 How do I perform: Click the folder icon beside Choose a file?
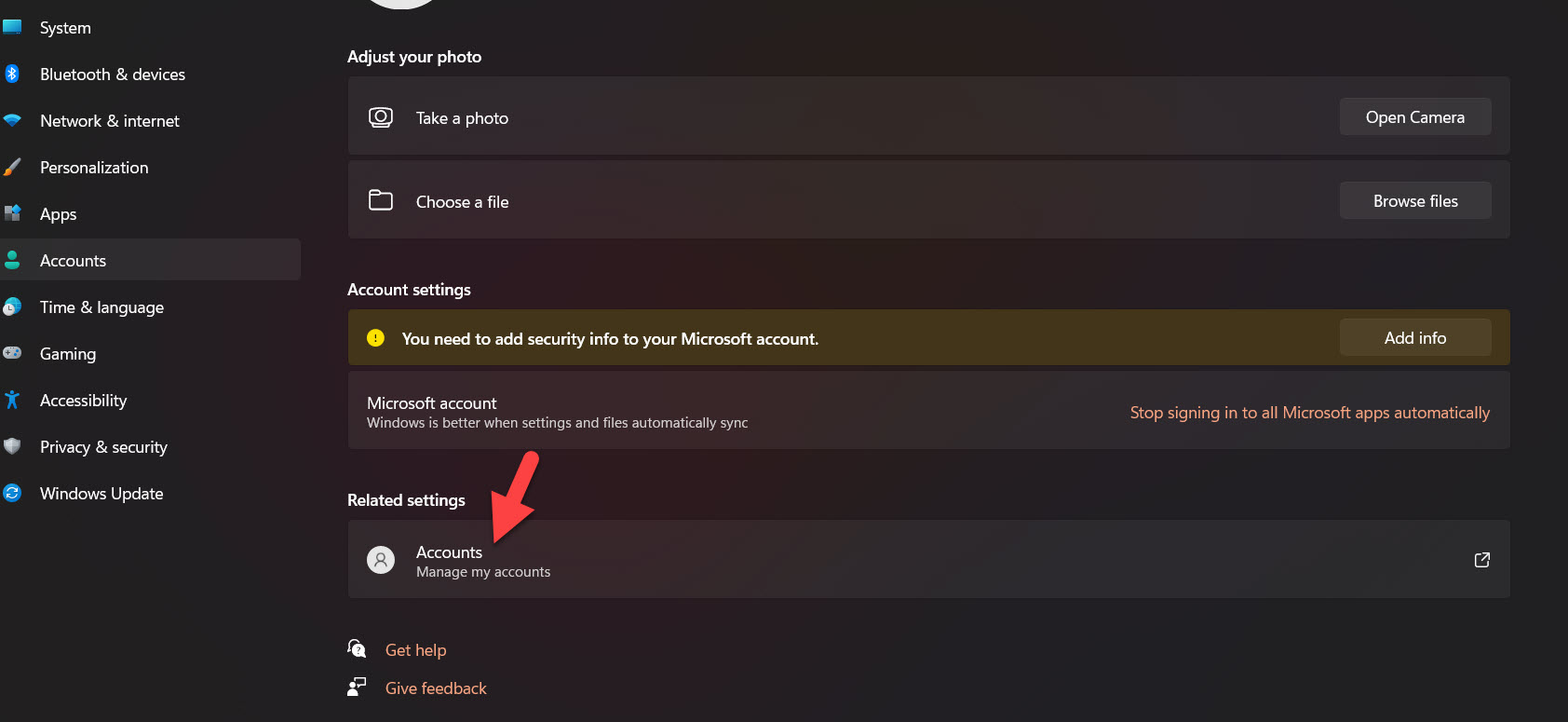click(381, 200)
